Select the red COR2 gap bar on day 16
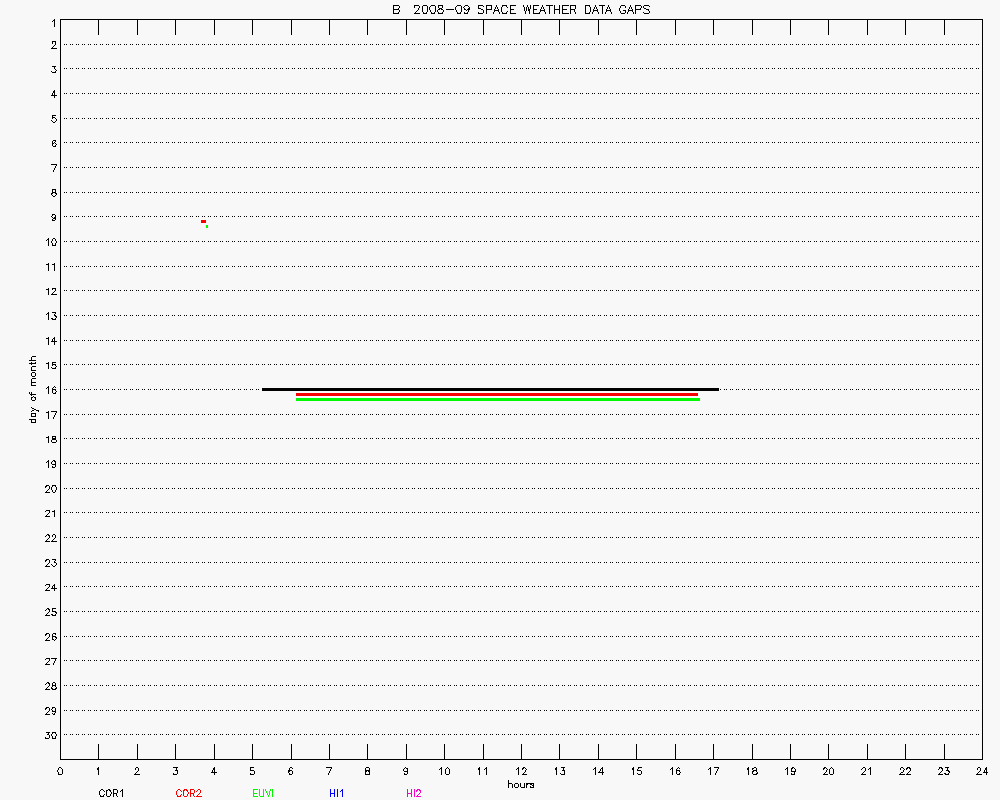 [x=497, y=394]
